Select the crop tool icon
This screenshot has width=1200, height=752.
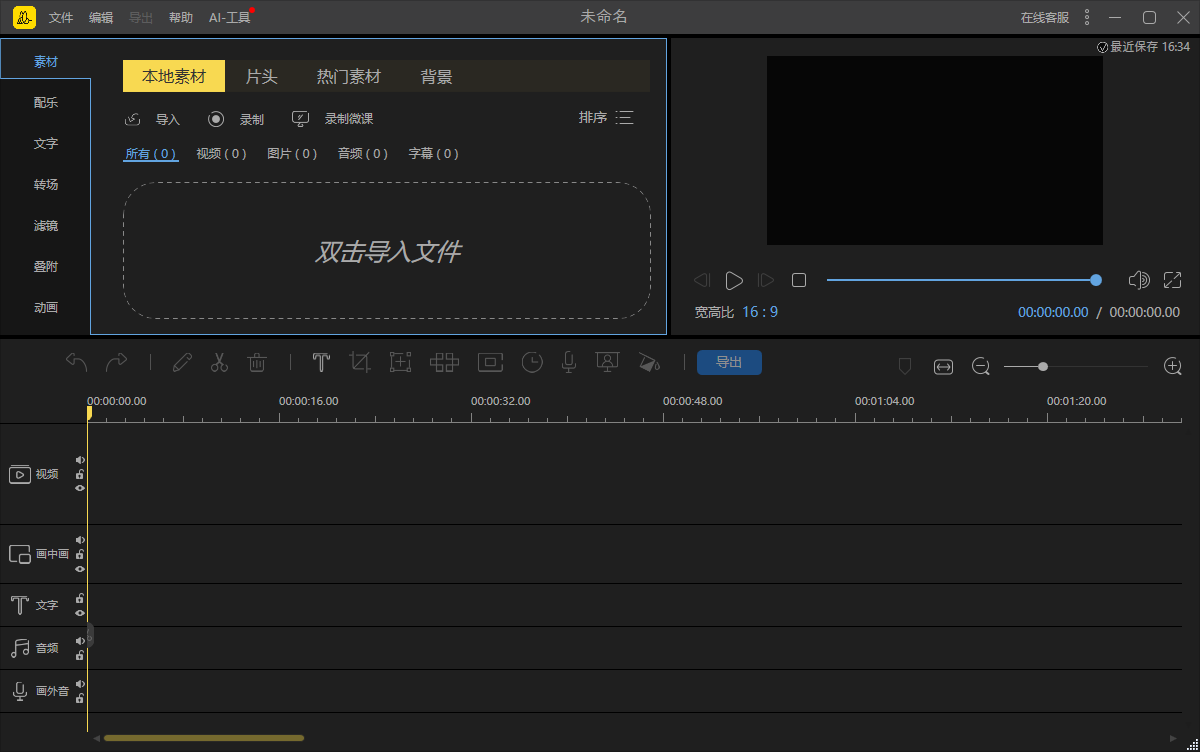360,363
